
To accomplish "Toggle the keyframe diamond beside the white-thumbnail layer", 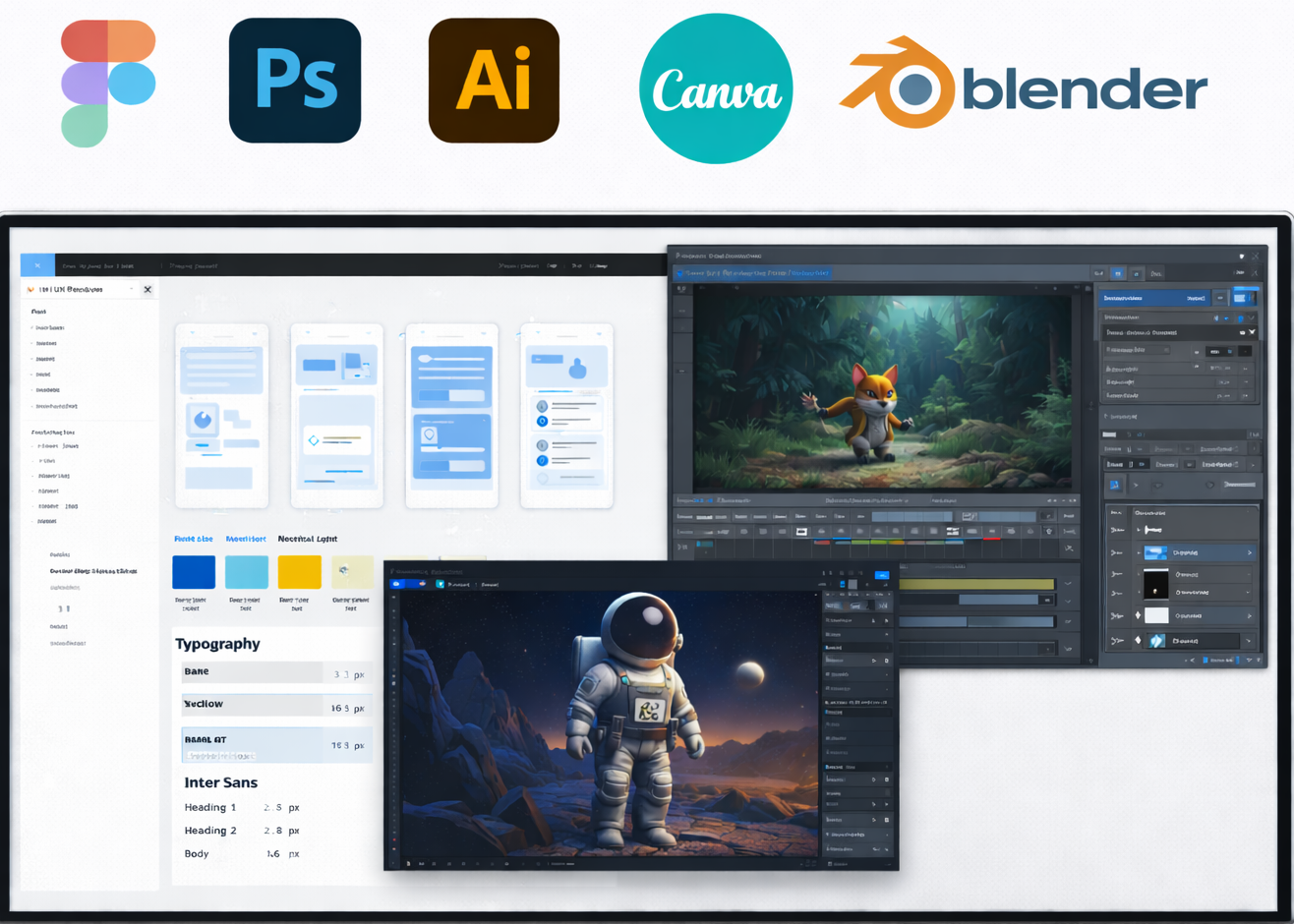I will [x=1138, y=616].
